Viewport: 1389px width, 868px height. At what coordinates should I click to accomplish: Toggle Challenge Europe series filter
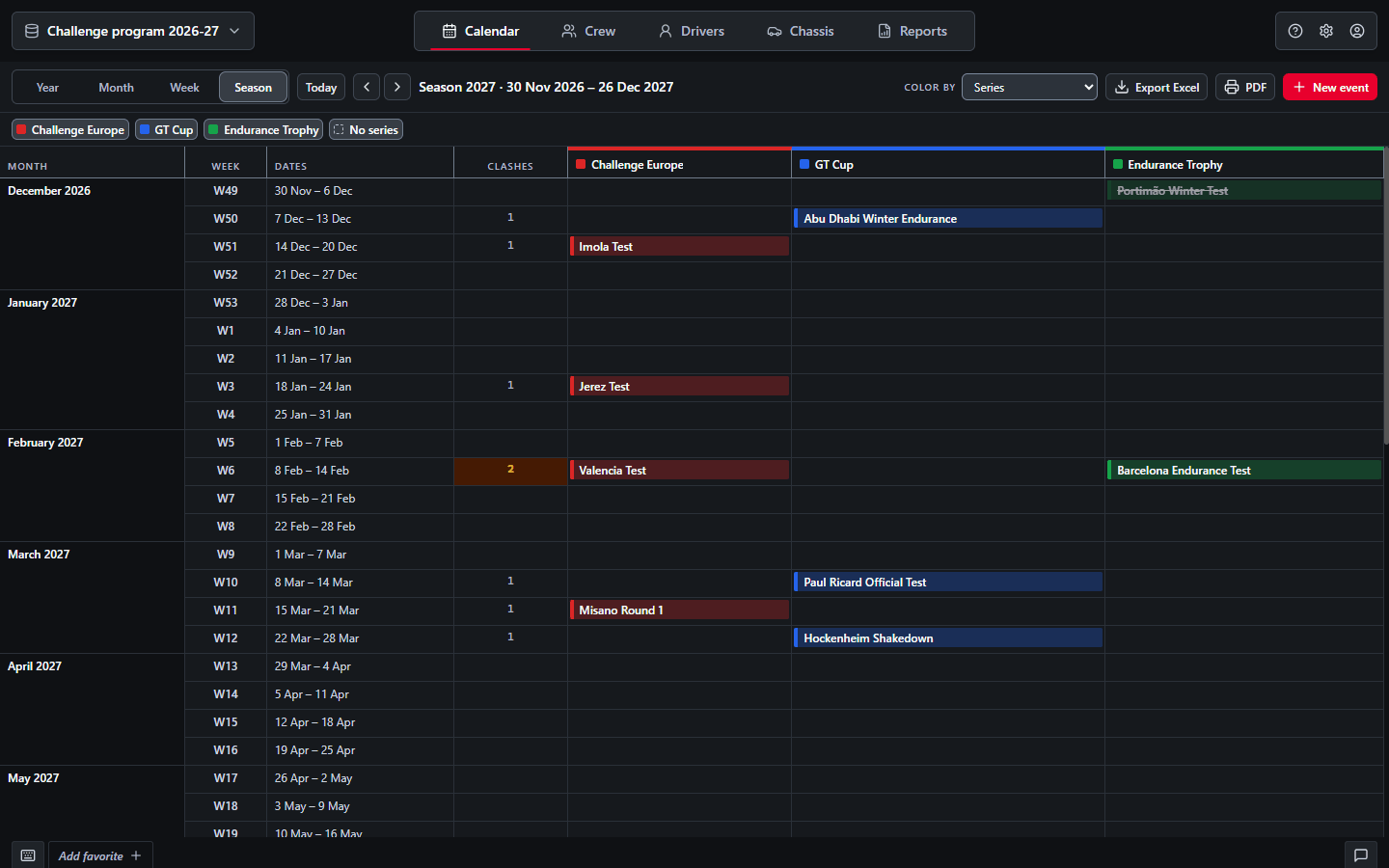click(x=69, y=129)
